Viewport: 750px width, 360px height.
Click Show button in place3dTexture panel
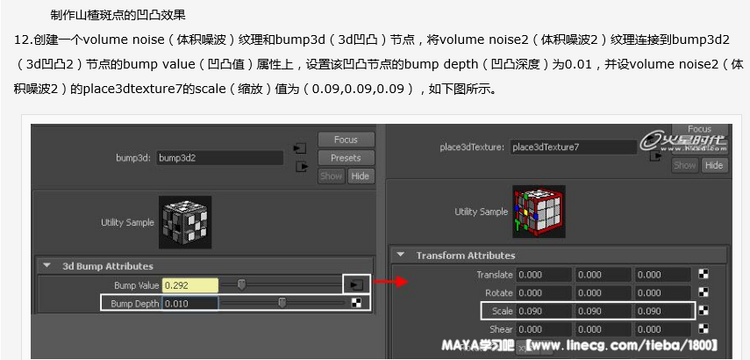[x=684, y=165]
